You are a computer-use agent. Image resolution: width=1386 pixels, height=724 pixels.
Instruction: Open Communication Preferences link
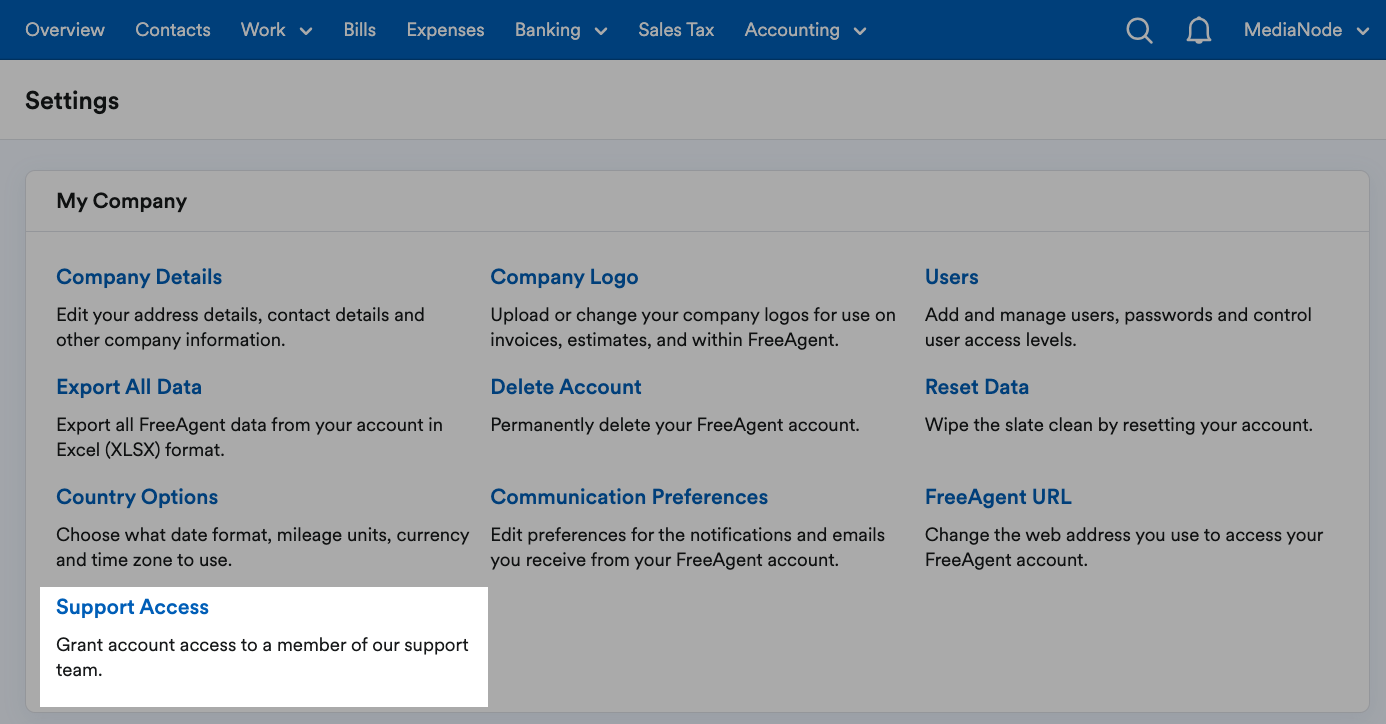coord(629,497)
